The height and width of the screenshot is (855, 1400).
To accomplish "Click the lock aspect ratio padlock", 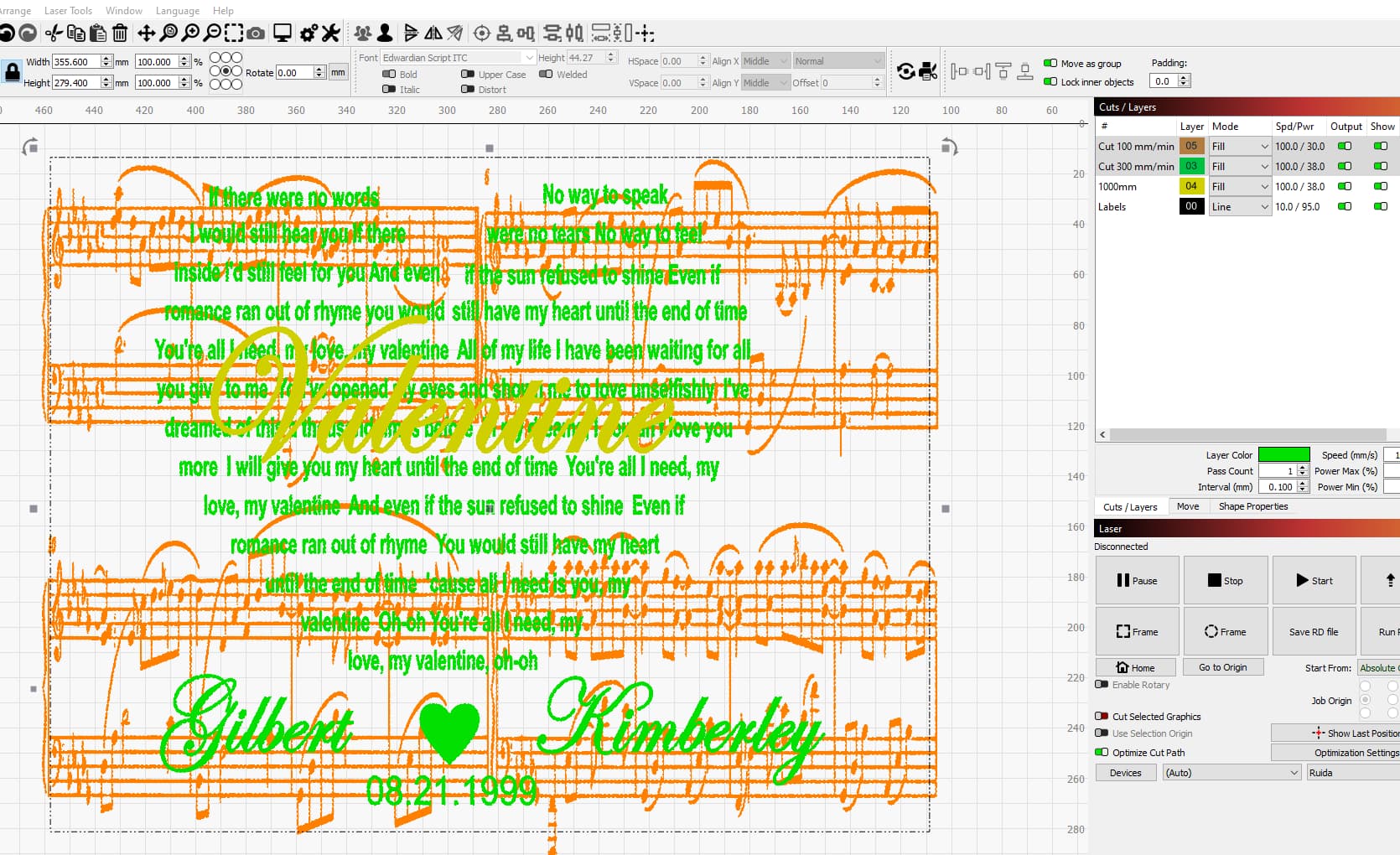I will click(12, 72).
